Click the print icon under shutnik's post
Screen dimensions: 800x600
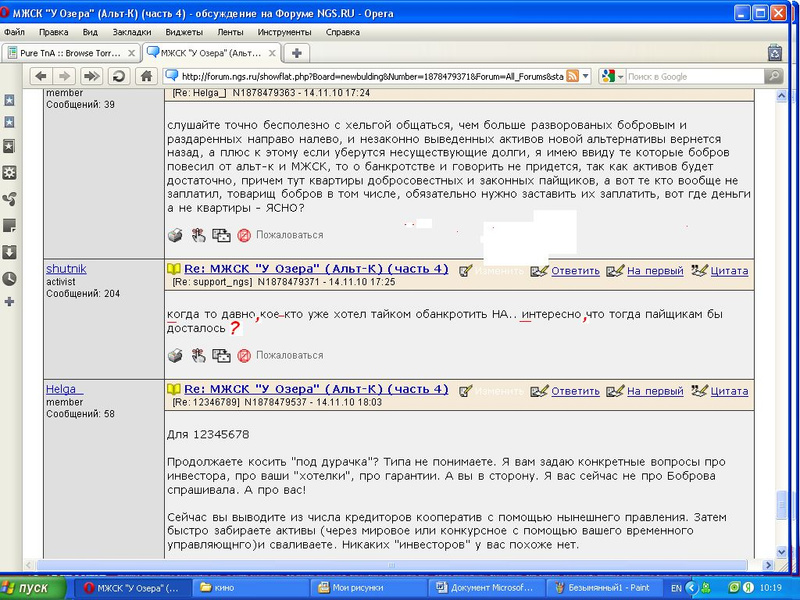coord(175,355)
